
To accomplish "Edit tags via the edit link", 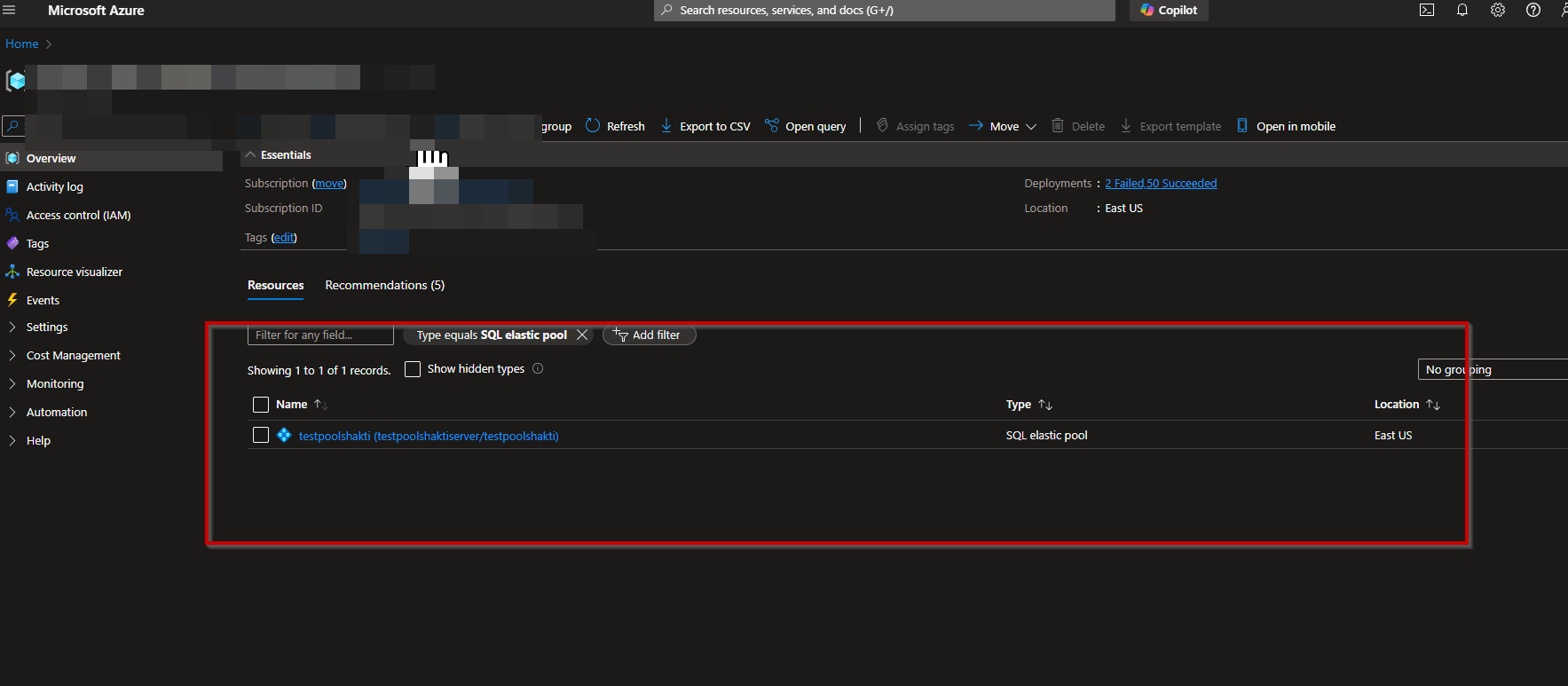I will [x=284, y=238].
